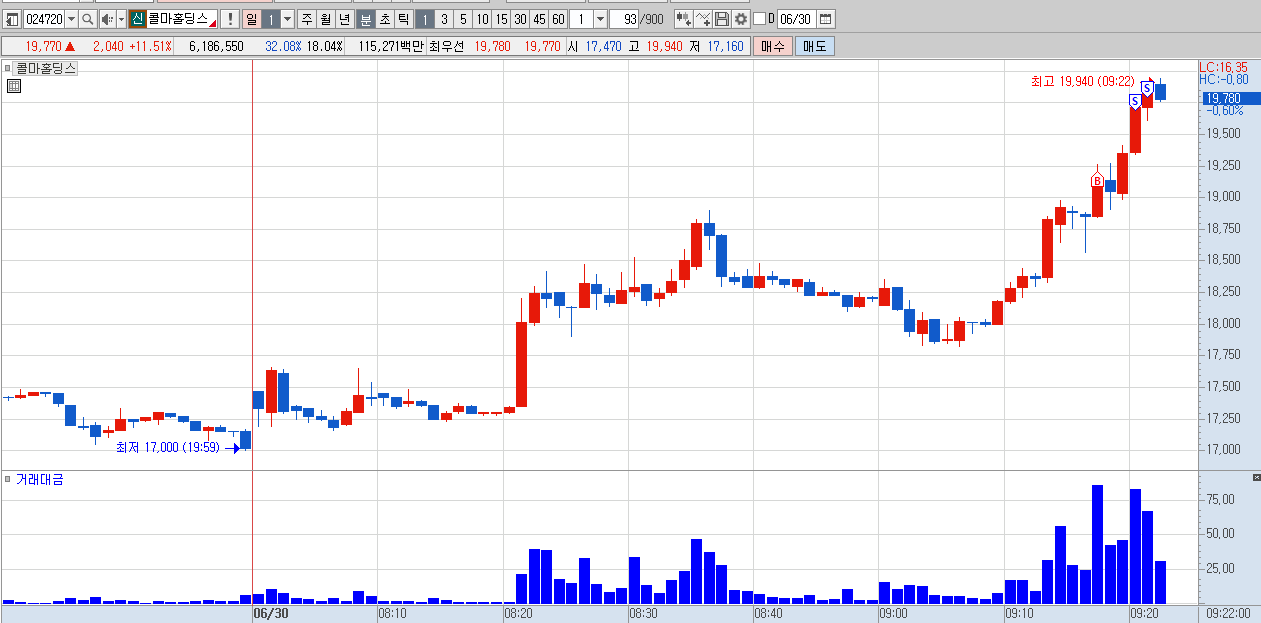Click the 거래대금 volume panel label

[39, 479]
